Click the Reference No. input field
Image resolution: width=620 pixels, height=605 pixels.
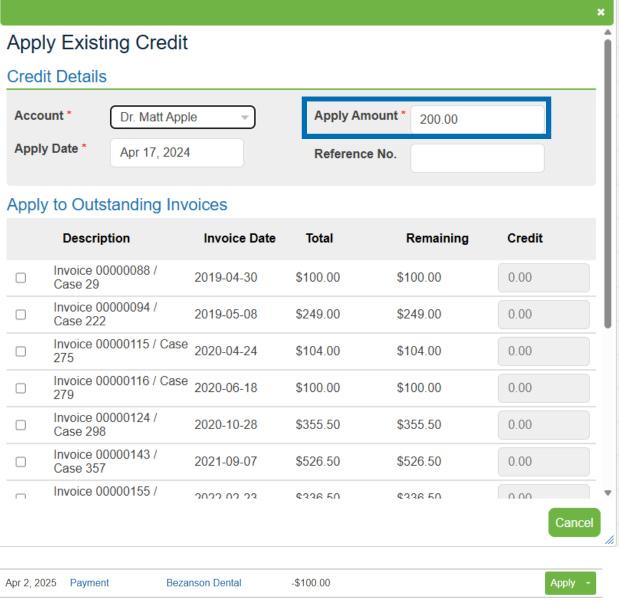(477, 158)
